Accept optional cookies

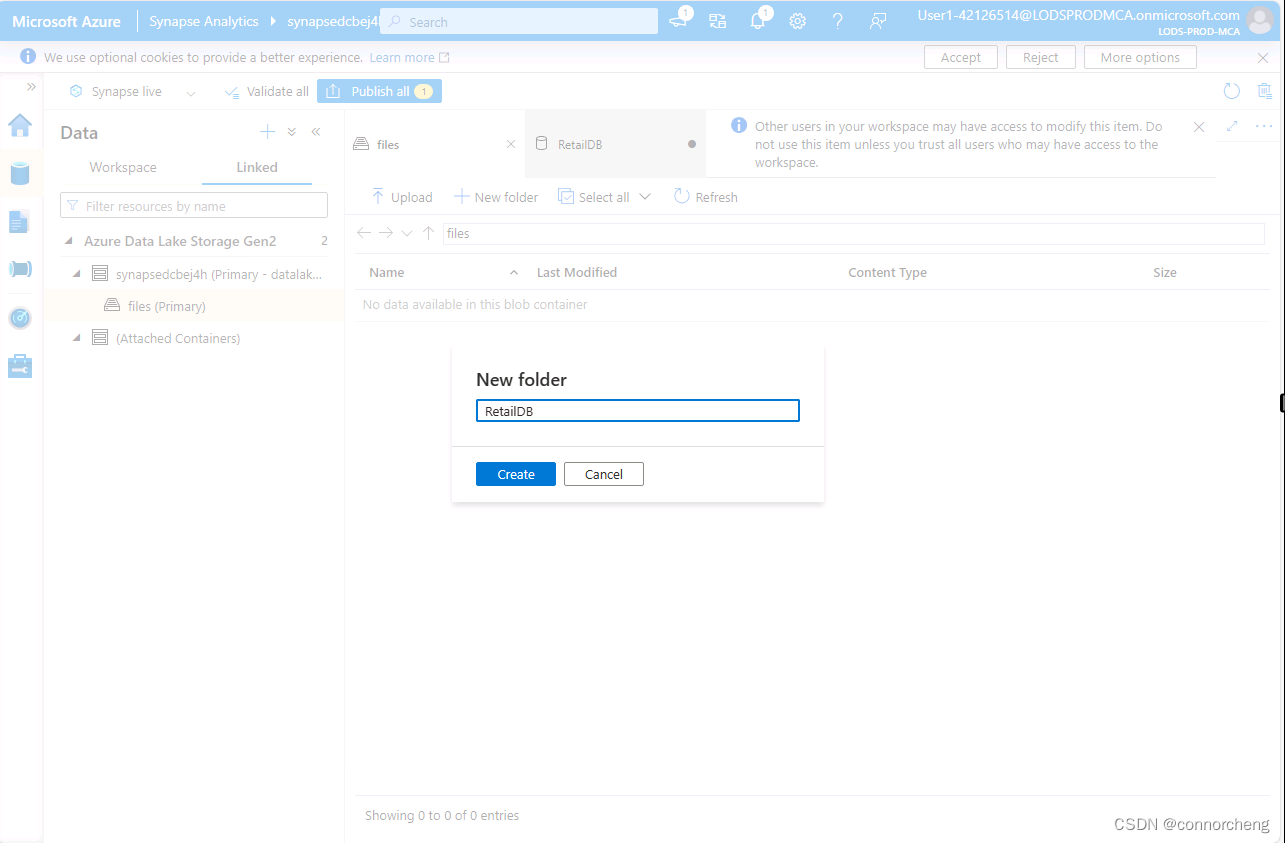960,57
